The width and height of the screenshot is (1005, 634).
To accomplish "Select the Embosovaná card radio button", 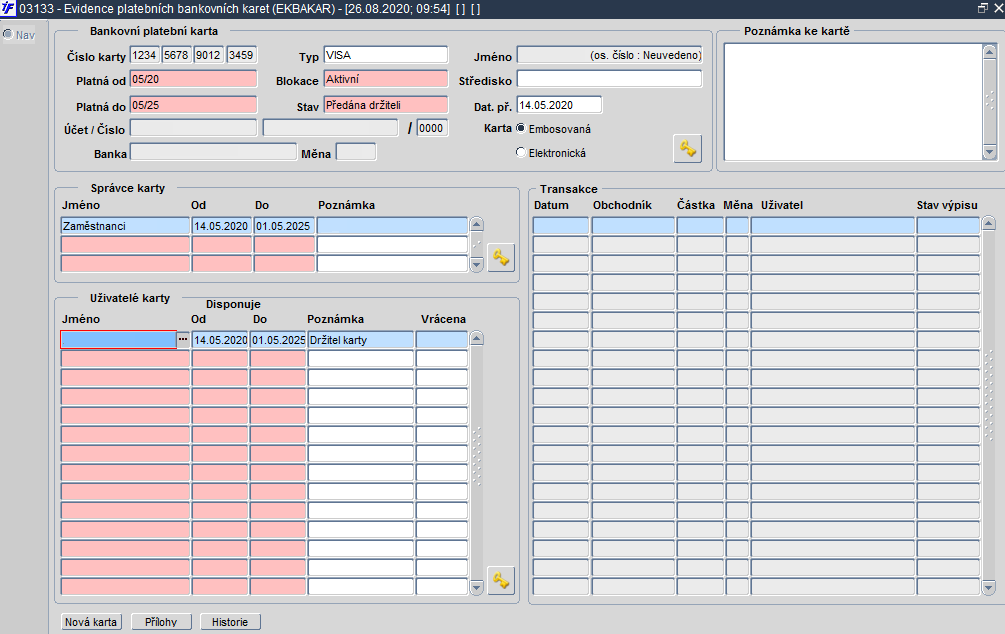I will click(x=520, y=128).
